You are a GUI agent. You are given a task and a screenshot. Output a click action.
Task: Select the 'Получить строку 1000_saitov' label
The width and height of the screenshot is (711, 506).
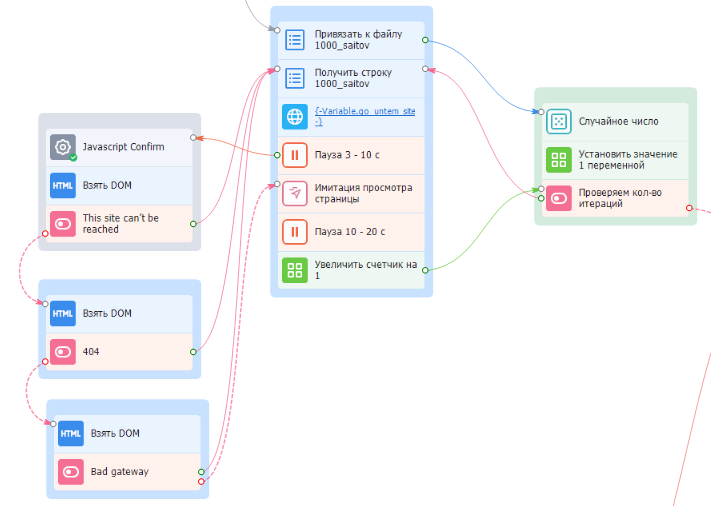click(x=353, y=78)
